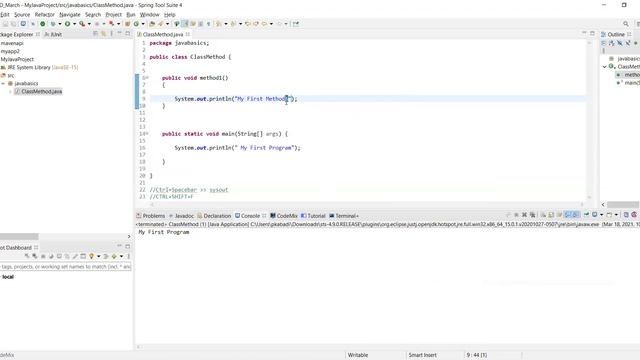
Task: Select the ClassMethod.java editor tab
Action: tap(163, 34)
